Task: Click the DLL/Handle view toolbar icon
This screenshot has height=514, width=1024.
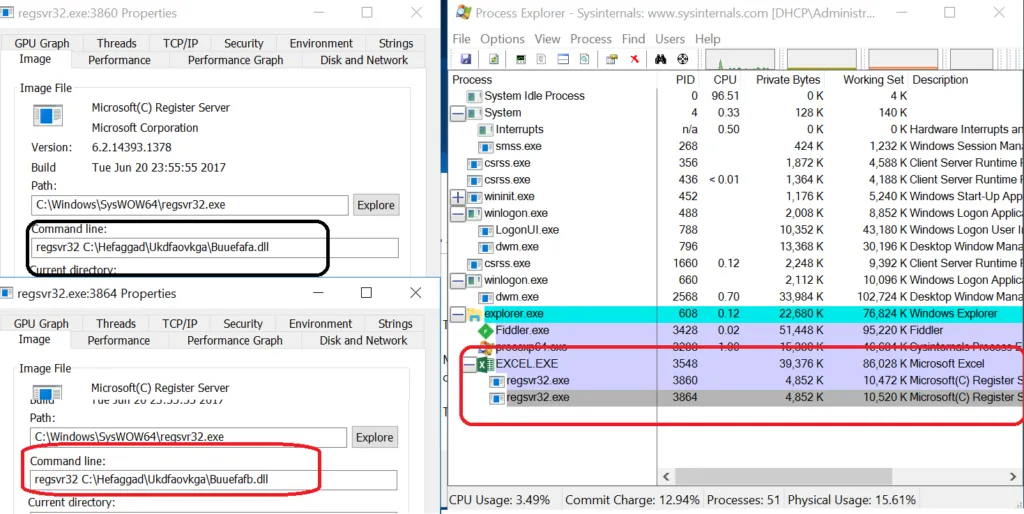Action: click(584, 59)
